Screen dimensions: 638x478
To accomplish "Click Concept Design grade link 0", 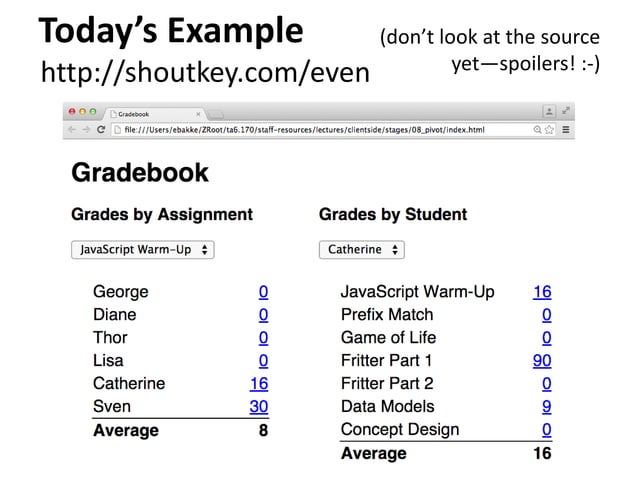I will 547,430.
